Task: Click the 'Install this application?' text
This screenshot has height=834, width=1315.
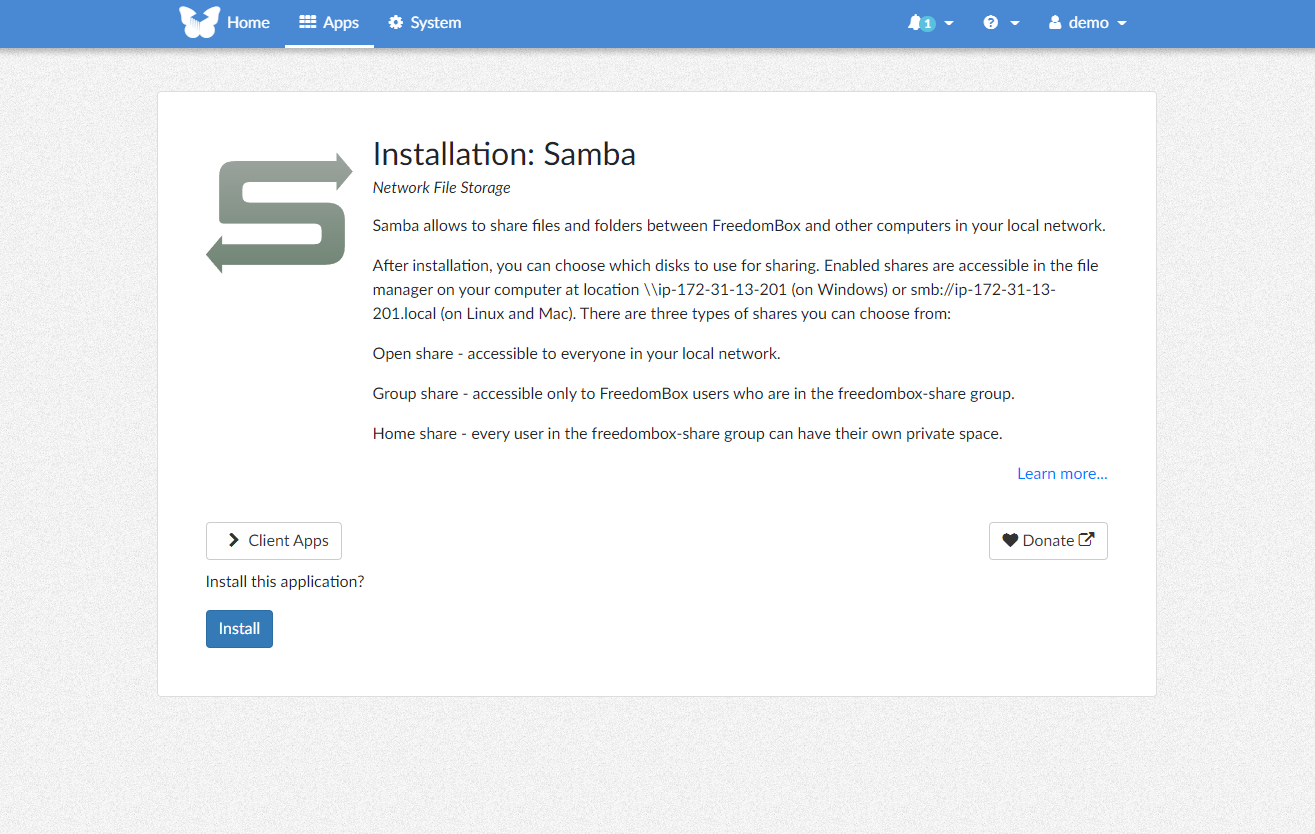Action: pyautogui.click(x=285, y=582)
